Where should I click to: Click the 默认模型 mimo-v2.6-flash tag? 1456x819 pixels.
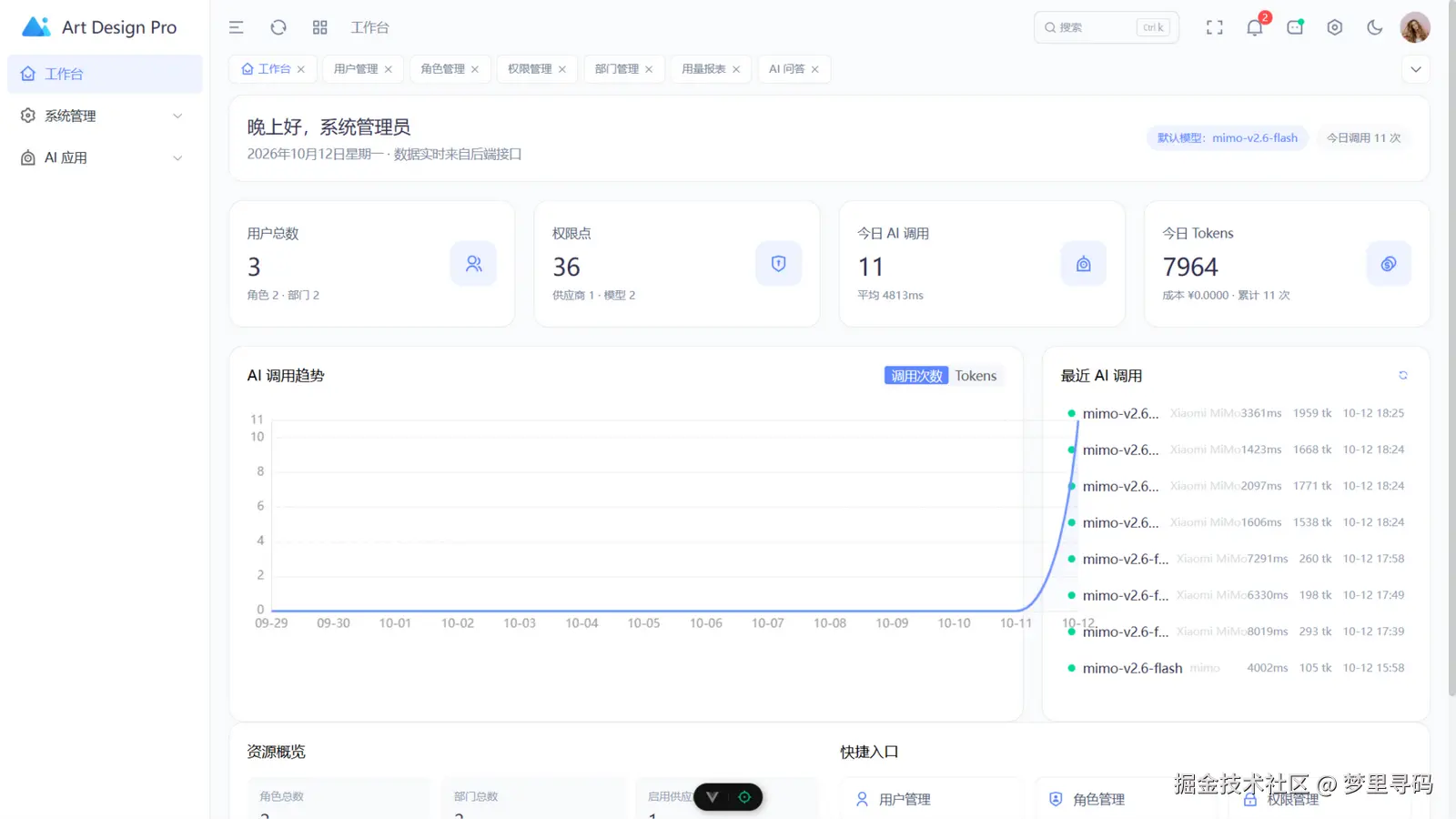(x=1228, y=138)
